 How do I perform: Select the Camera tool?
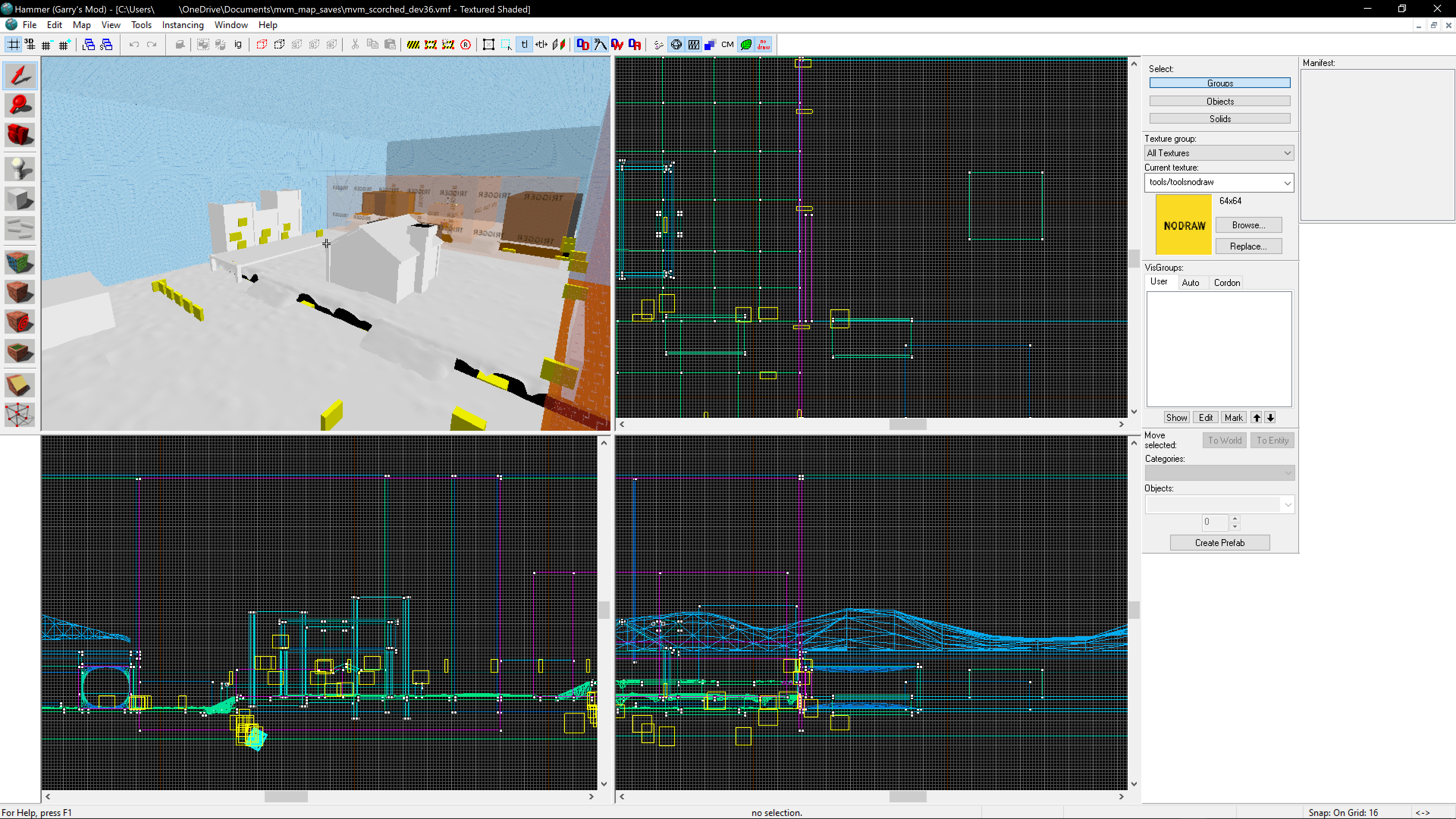pos(20,135)
